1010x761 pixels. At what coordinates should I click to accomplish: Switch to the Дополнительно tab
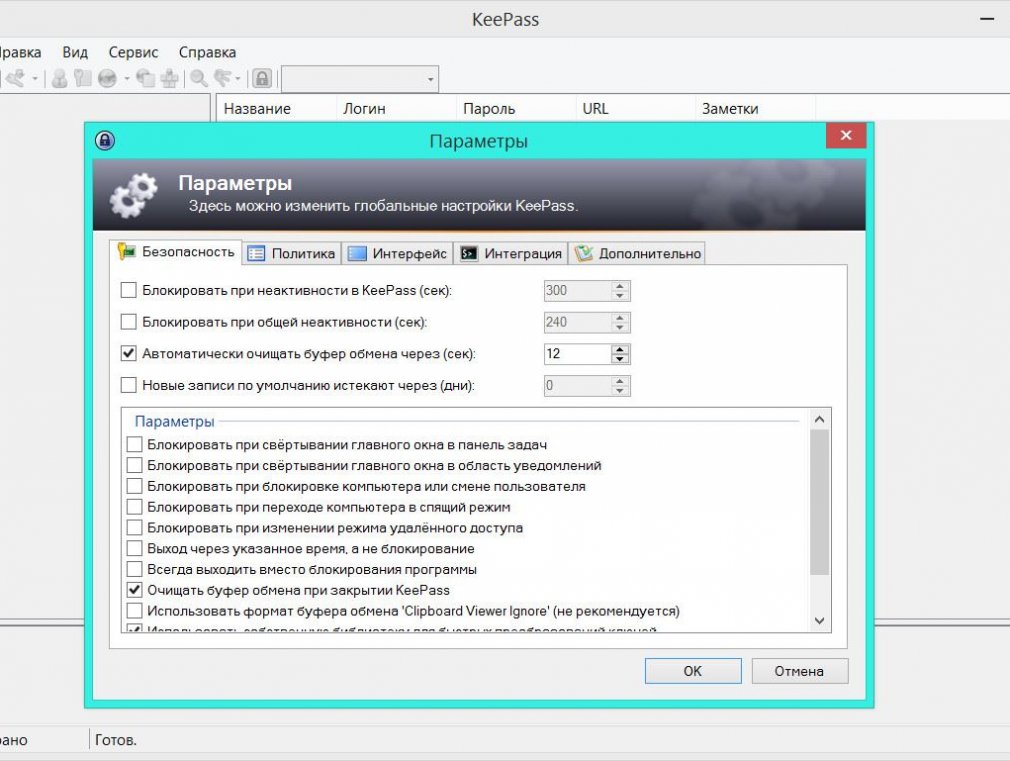(637, 254)
